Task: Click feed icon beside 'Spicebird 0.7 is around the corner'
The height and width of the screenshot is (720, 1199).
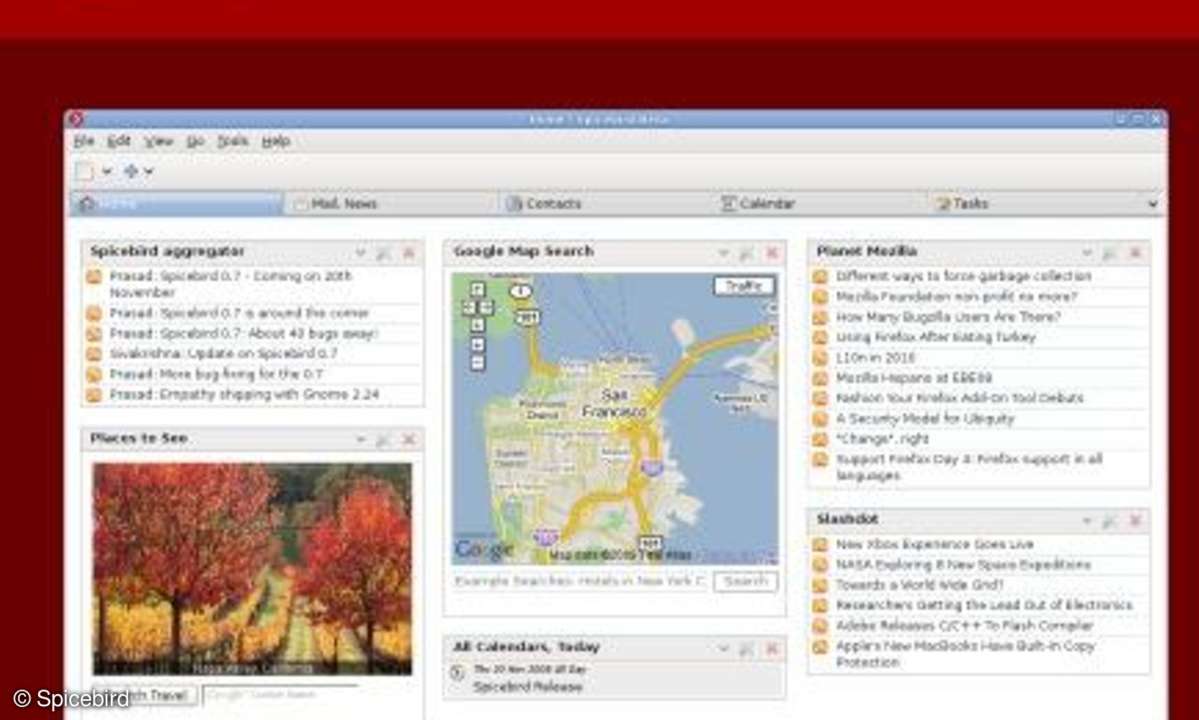Action: [x=94, y=313]
